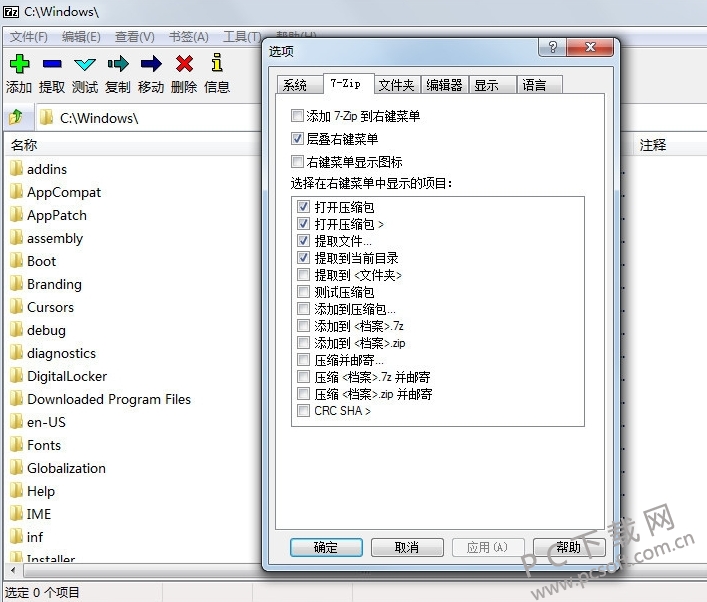Click the 确定 button
The image size is (707, 602).
pyautogui.click(x=326, y=547)
